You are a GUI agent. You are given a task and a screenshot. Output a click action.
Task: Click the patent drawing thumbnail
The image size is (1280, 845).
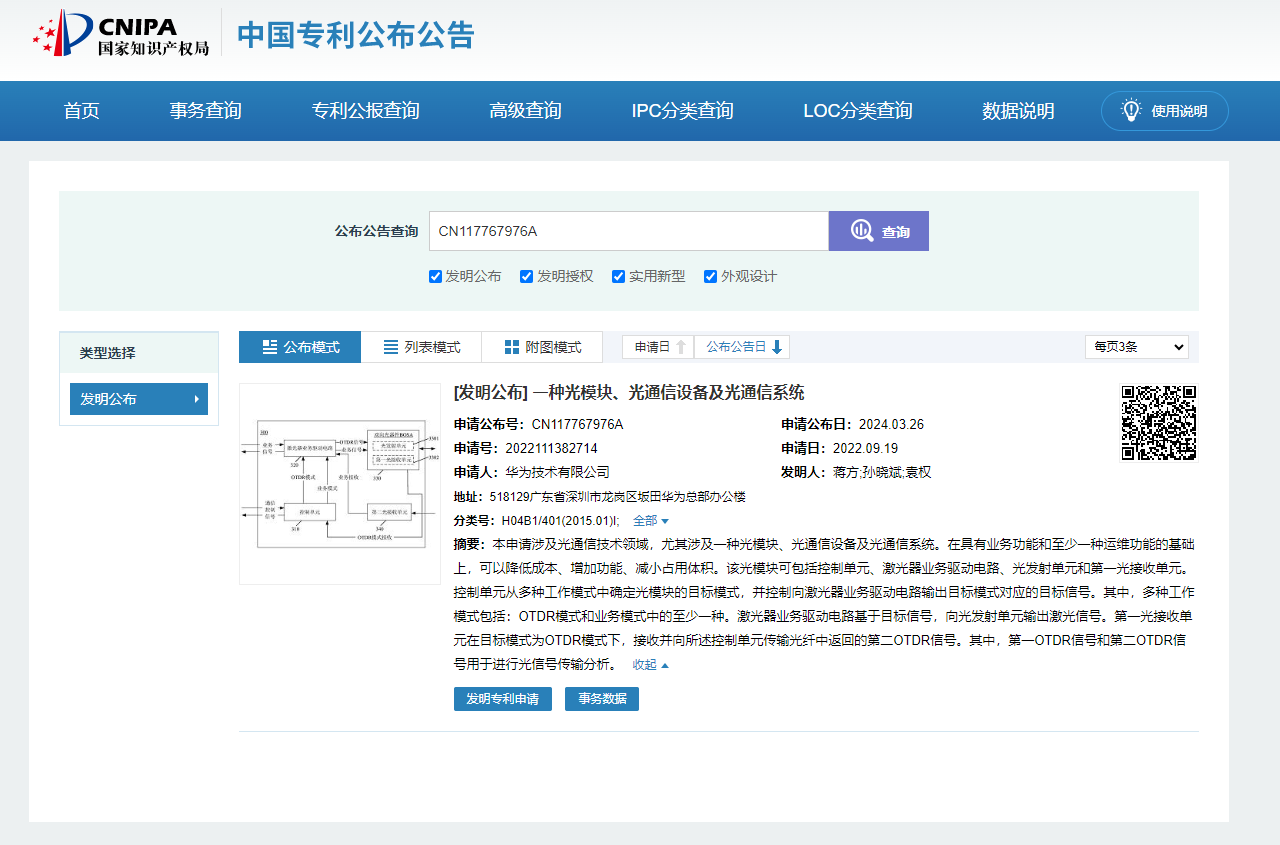point(340,484)
